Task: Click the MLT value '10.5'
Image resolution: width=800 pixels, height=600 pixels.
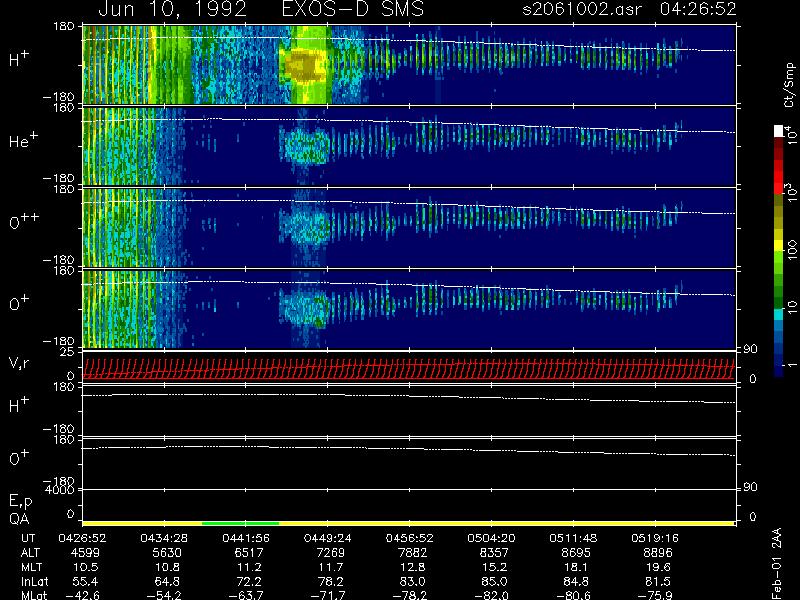Action: coord(86,567)
